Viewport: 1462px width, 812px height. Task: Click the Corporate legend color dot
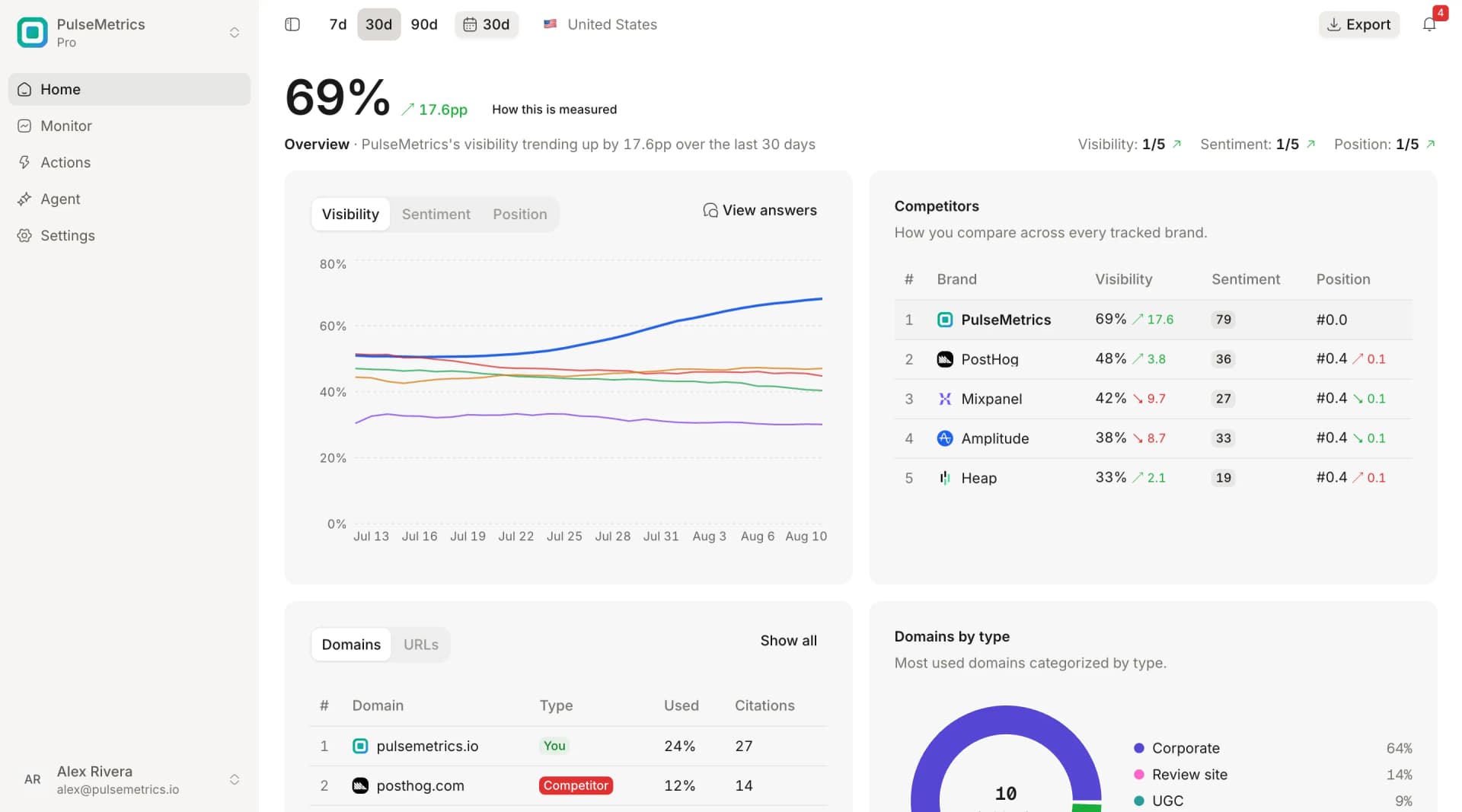click(x=1138, y=748)
